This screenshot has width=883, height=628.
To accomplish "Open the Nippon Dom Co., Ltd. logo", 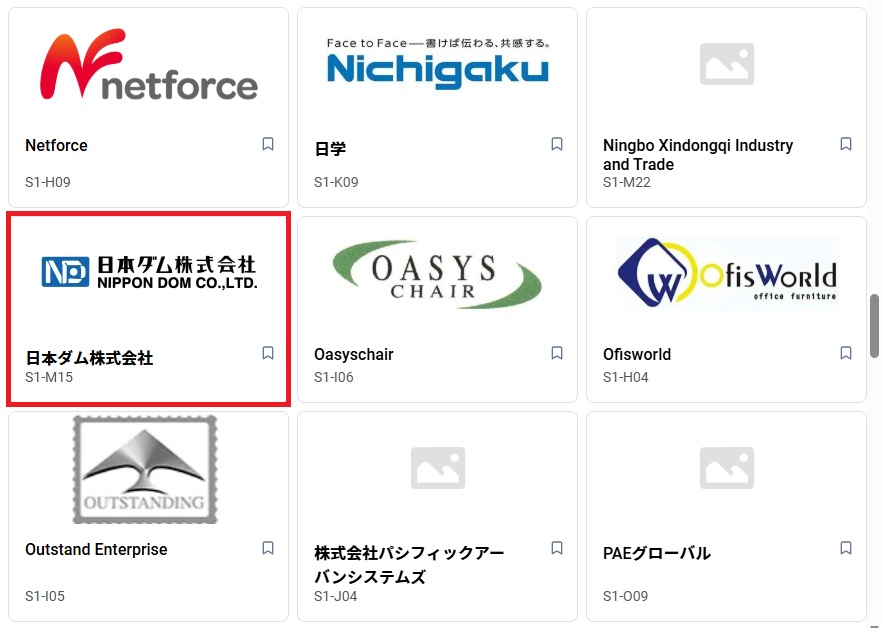I will 148,271.
